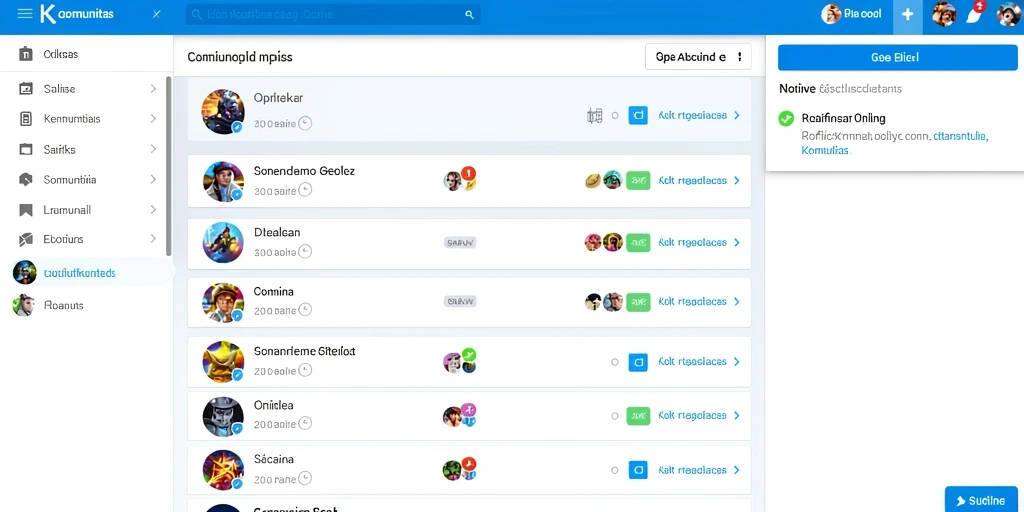Select radio circle in Oniclea row
Viewport: 1024px width, 512px height.
[x=615, y=415]
